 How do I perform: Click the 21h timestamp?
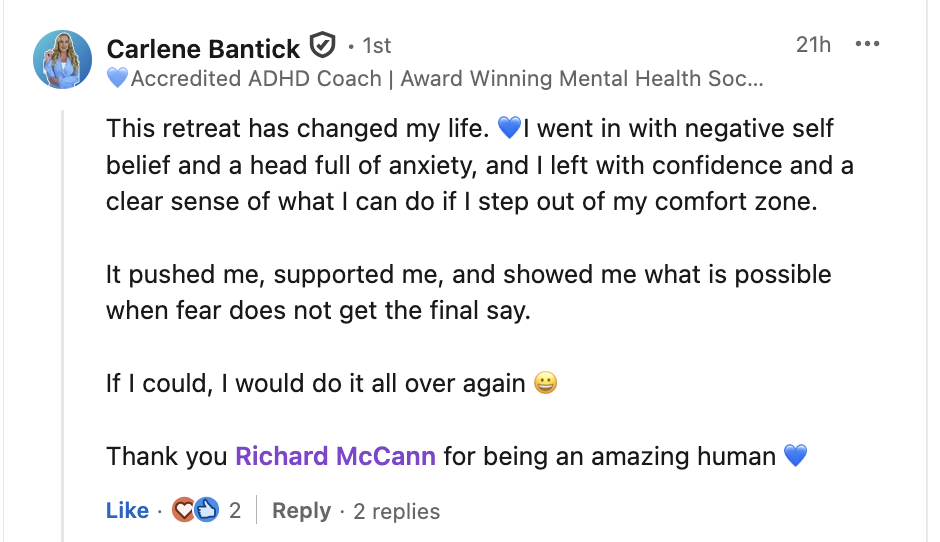pyautogui.click(x=813, y=45)
